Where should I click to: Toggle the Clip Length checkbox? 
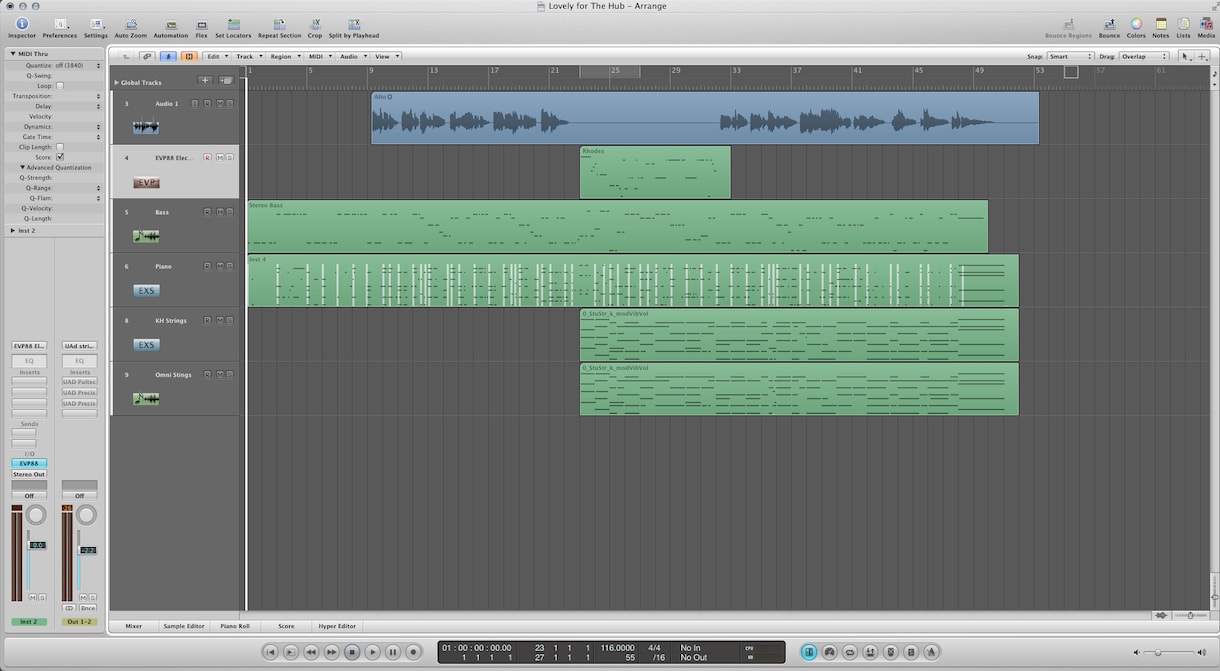point(60,147)
